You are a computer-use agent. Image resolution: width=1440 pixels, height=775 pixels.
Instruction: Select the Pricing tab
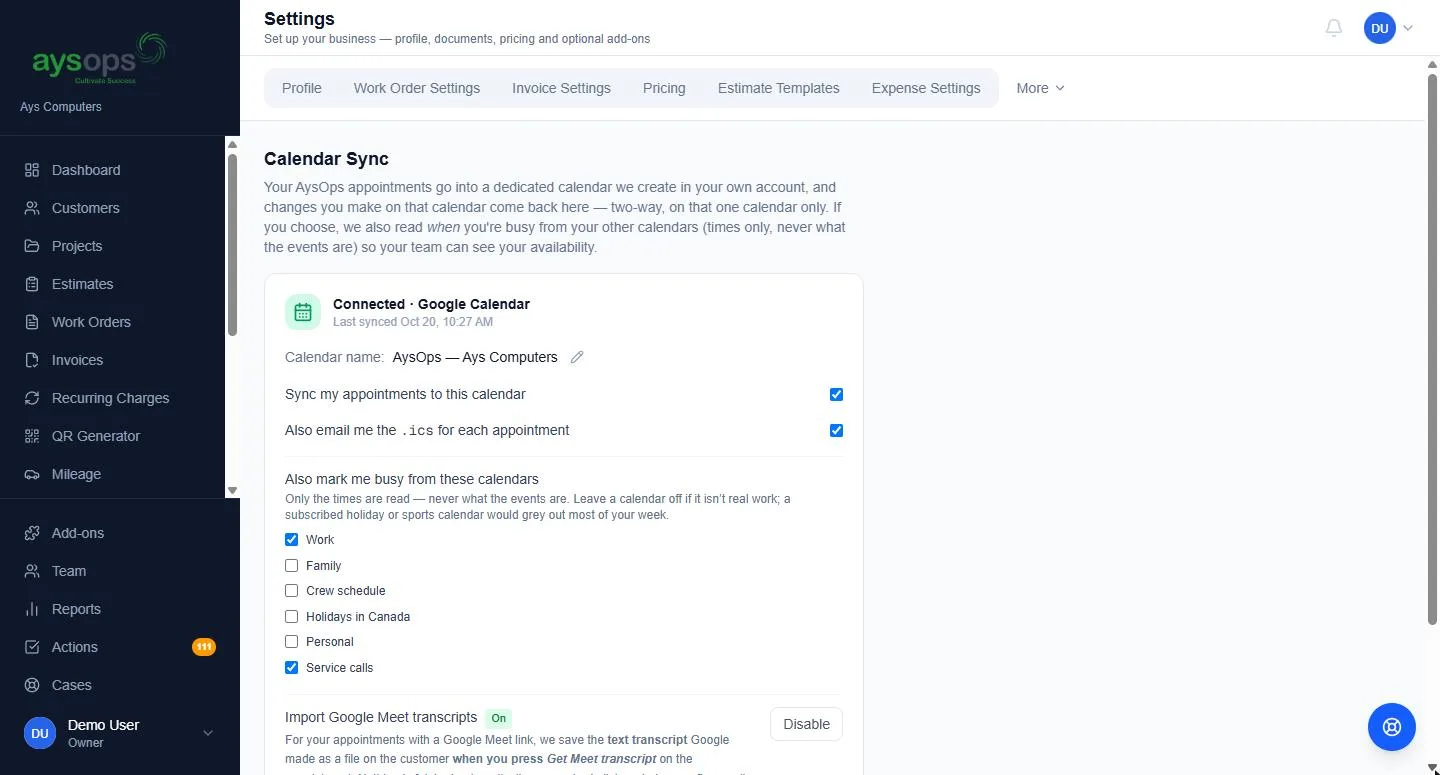coord(664,88)
